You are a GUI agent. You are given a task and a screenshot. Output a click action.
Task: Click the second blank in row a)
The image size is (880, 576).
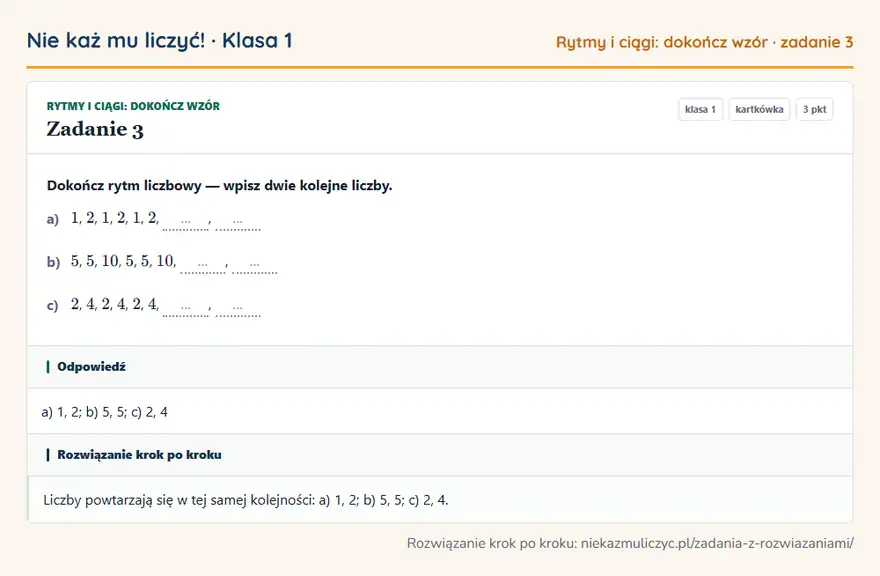pos(238,222)
